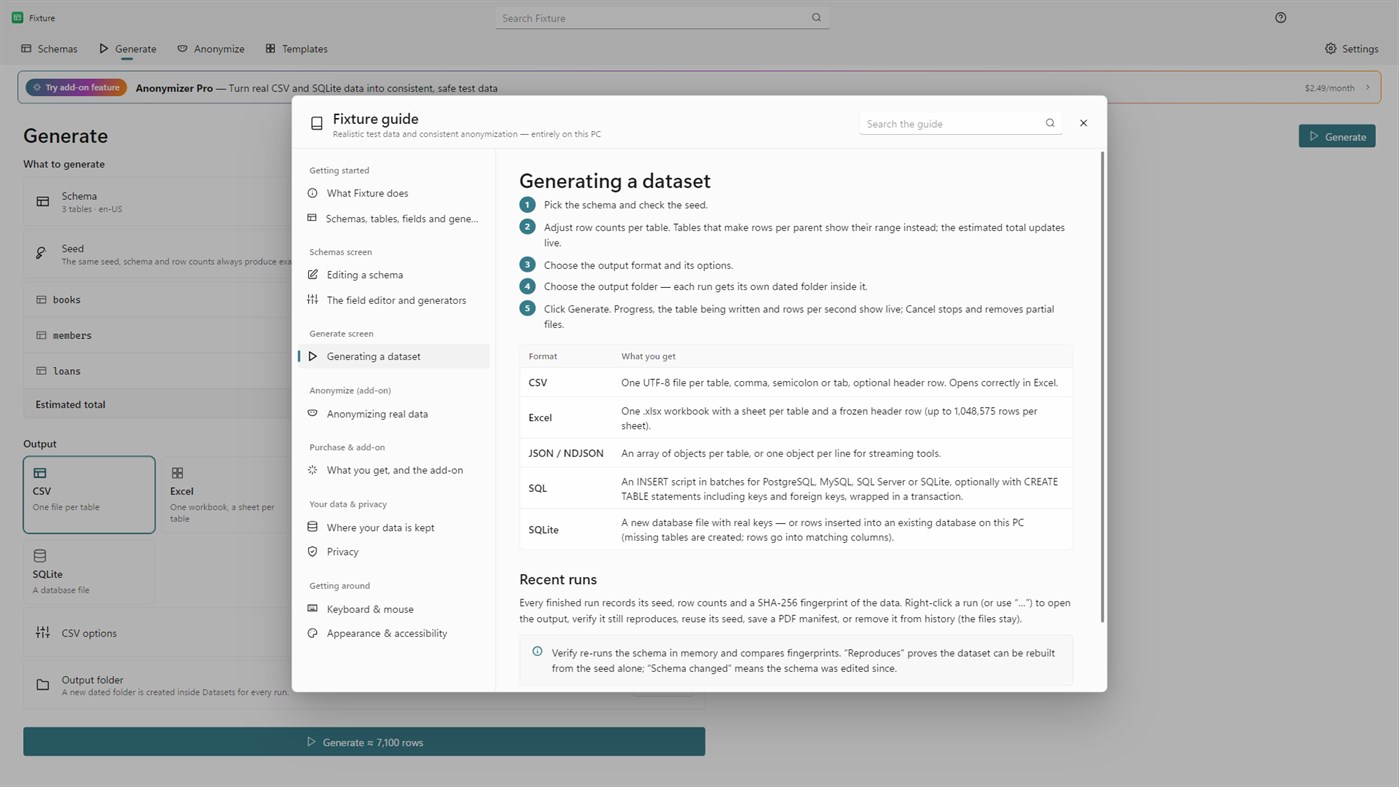Click the info icon in the Verify note
This screenshot has width=1399, height=787.
[537, 652]
